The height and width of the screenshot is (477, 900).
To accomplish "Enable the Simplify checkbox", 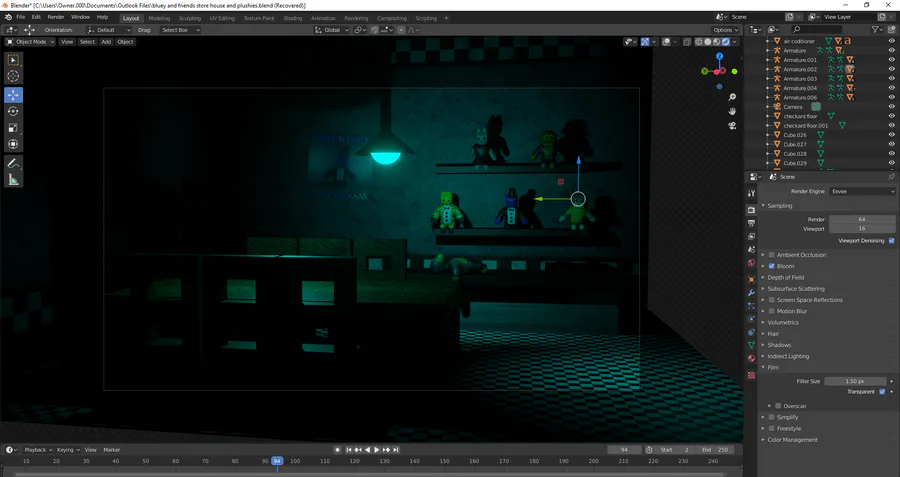I will [771, 417].
